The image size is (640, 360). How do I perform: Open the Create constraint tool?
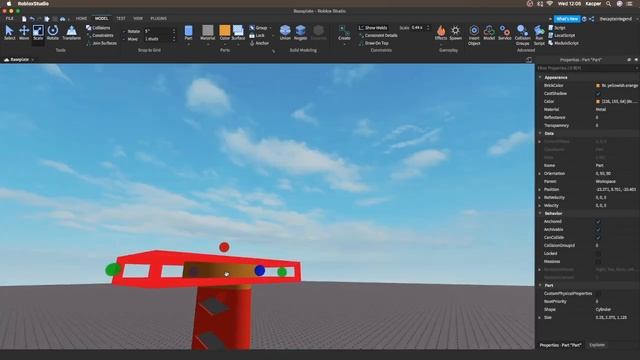344,33
